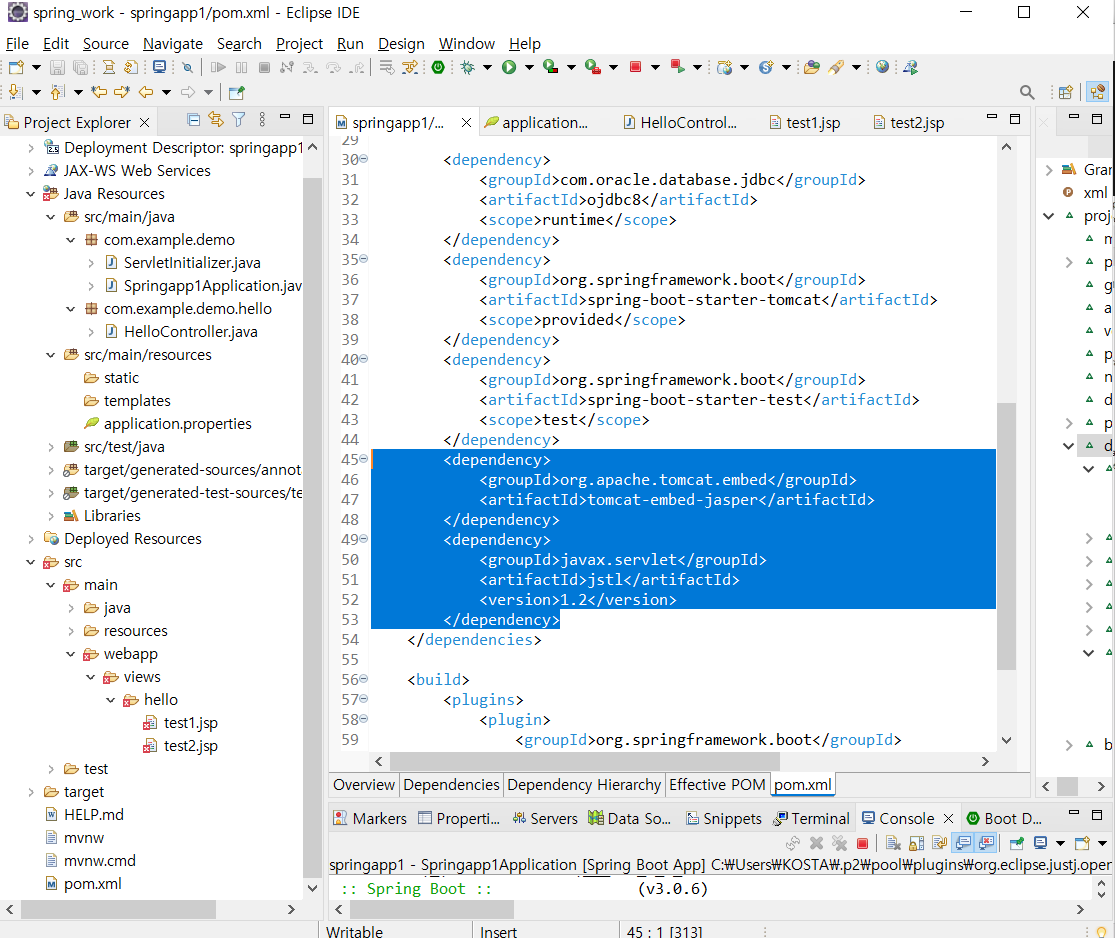Toggle the Java EE perspective button
1115x938 pixels.
click(1097, 92)
